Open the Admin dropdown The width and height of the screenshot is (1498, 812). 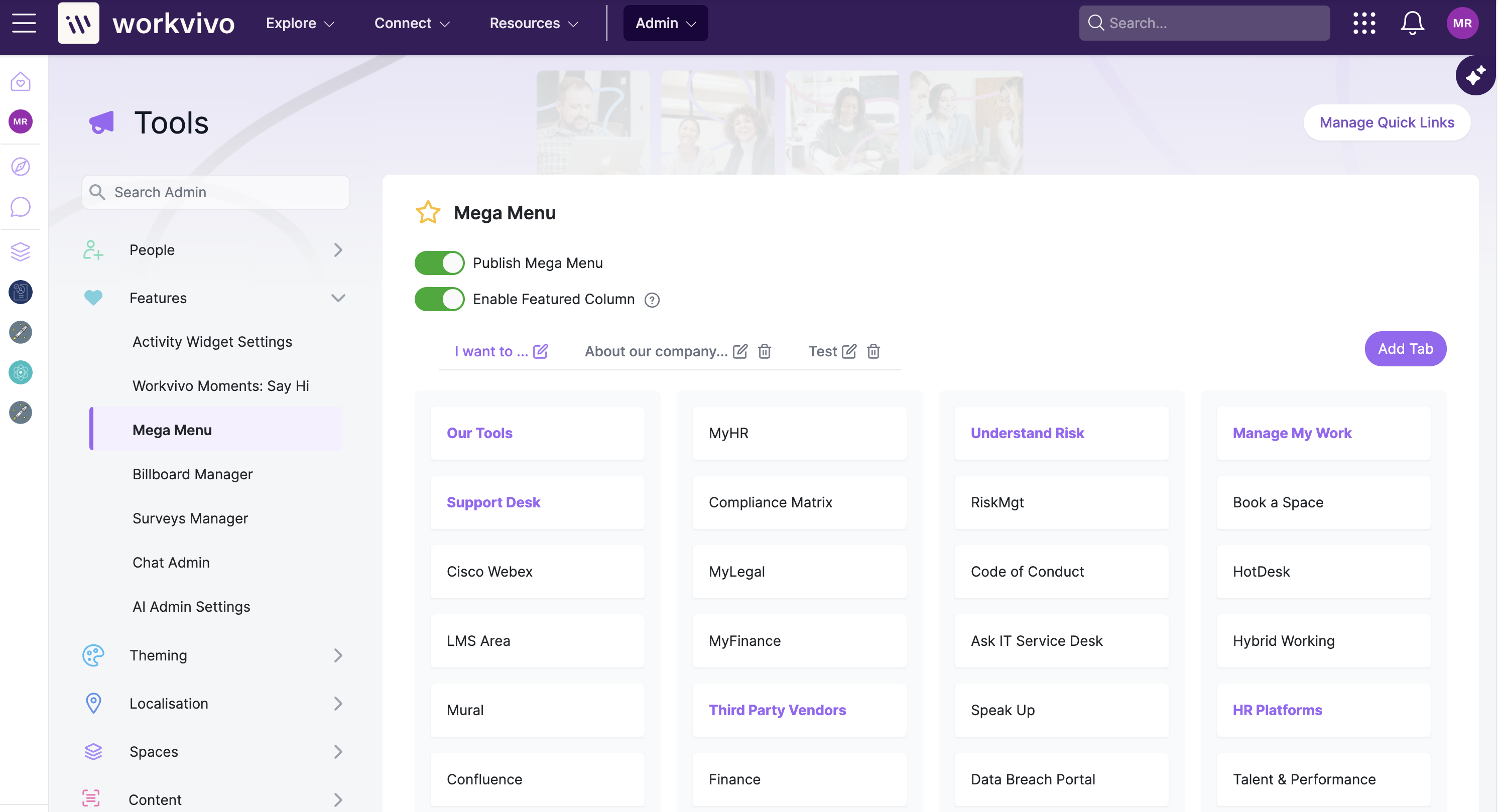(x=665, y=23)
